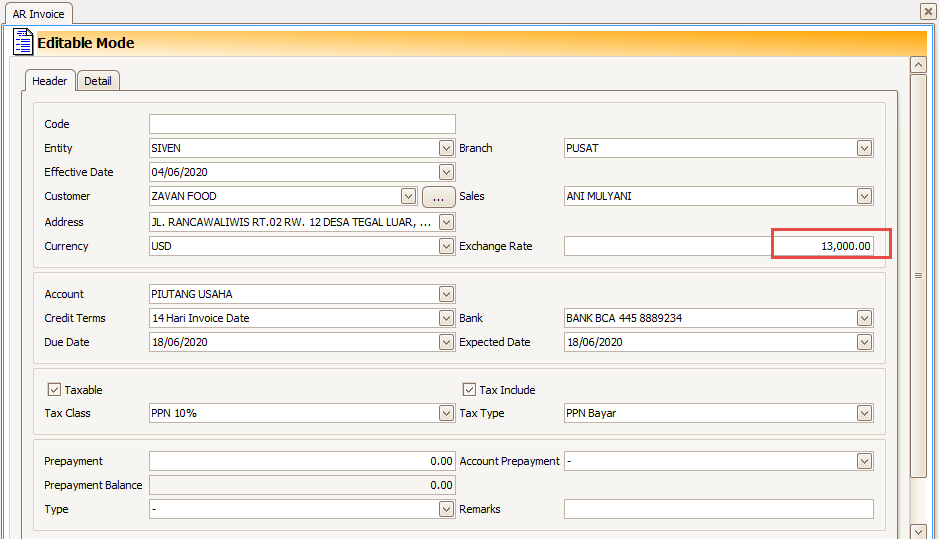This screenshot has height=539, width=939.
Task: Uncheck the Taxable checkbox
Action: pos(54,390)
